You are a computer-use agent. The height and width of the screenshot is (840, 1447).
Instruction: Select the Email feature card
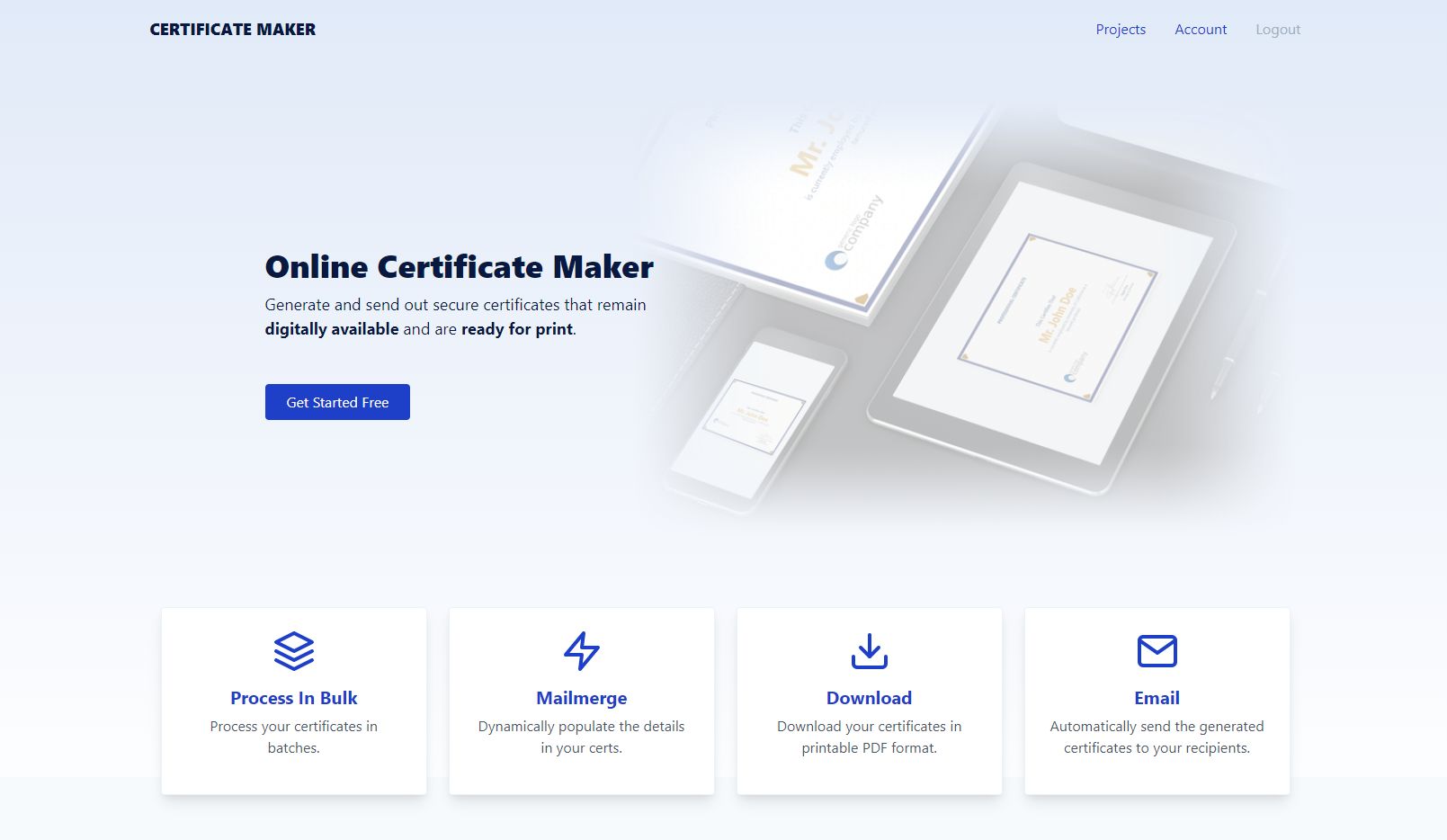point(1157,701)
